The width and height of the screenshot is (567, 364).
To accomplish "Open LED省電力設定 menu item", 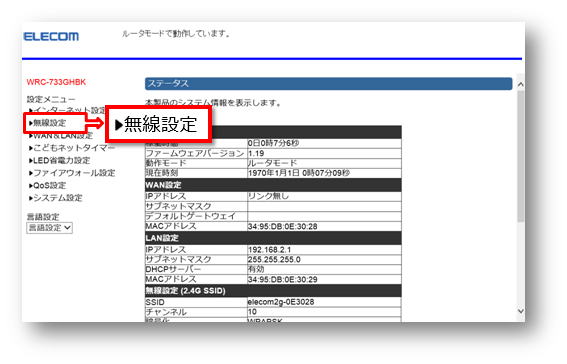I will coord(59,160).
